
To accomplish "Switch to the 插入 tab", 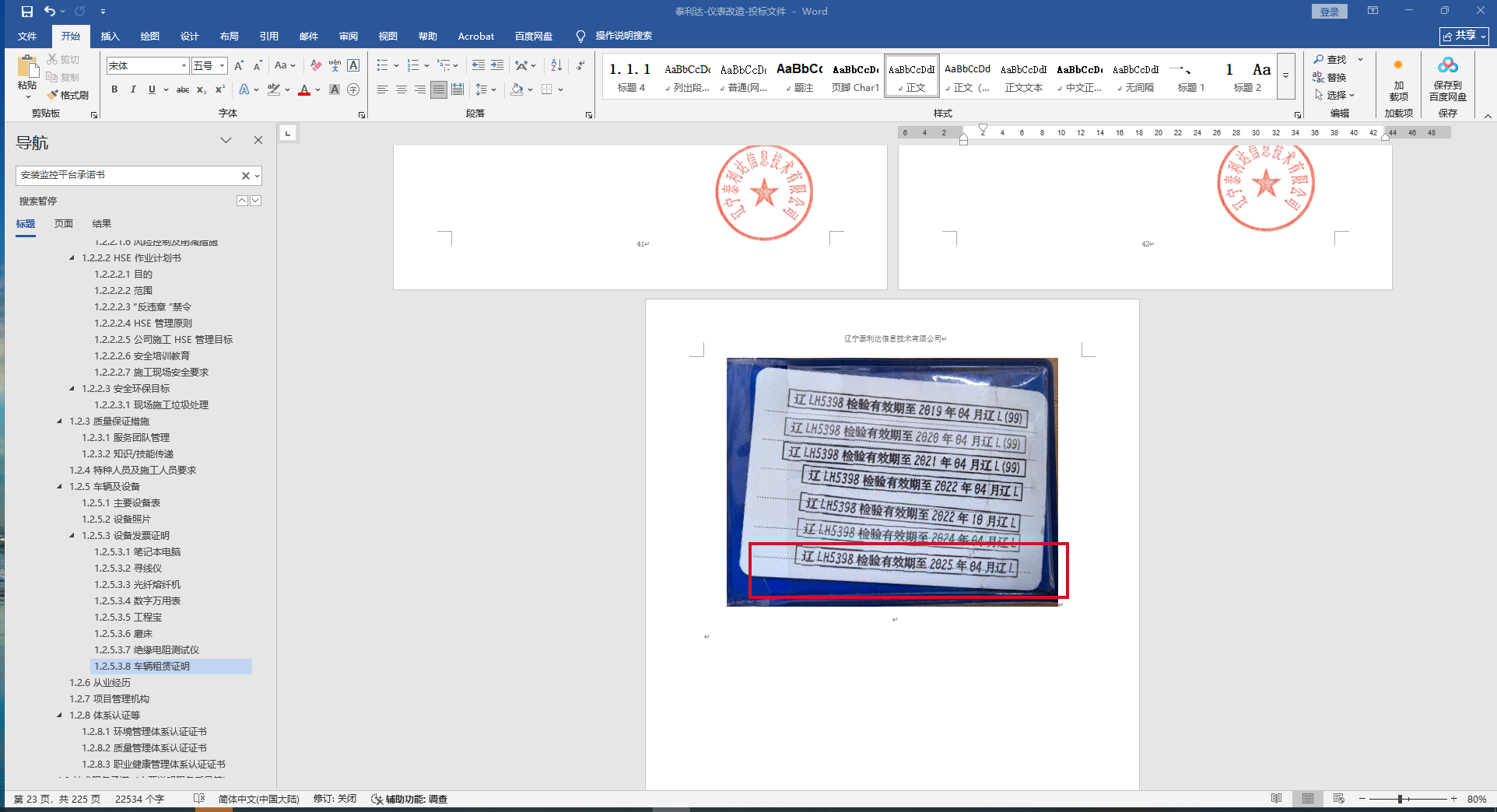I will [110, 36].
